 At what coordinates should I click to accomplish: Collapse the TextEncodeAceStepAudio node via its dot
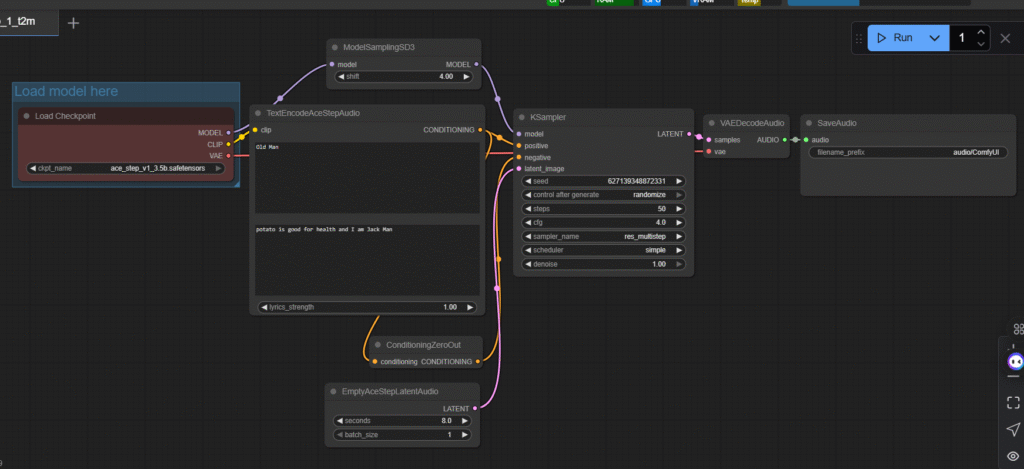tap(258, 113)
